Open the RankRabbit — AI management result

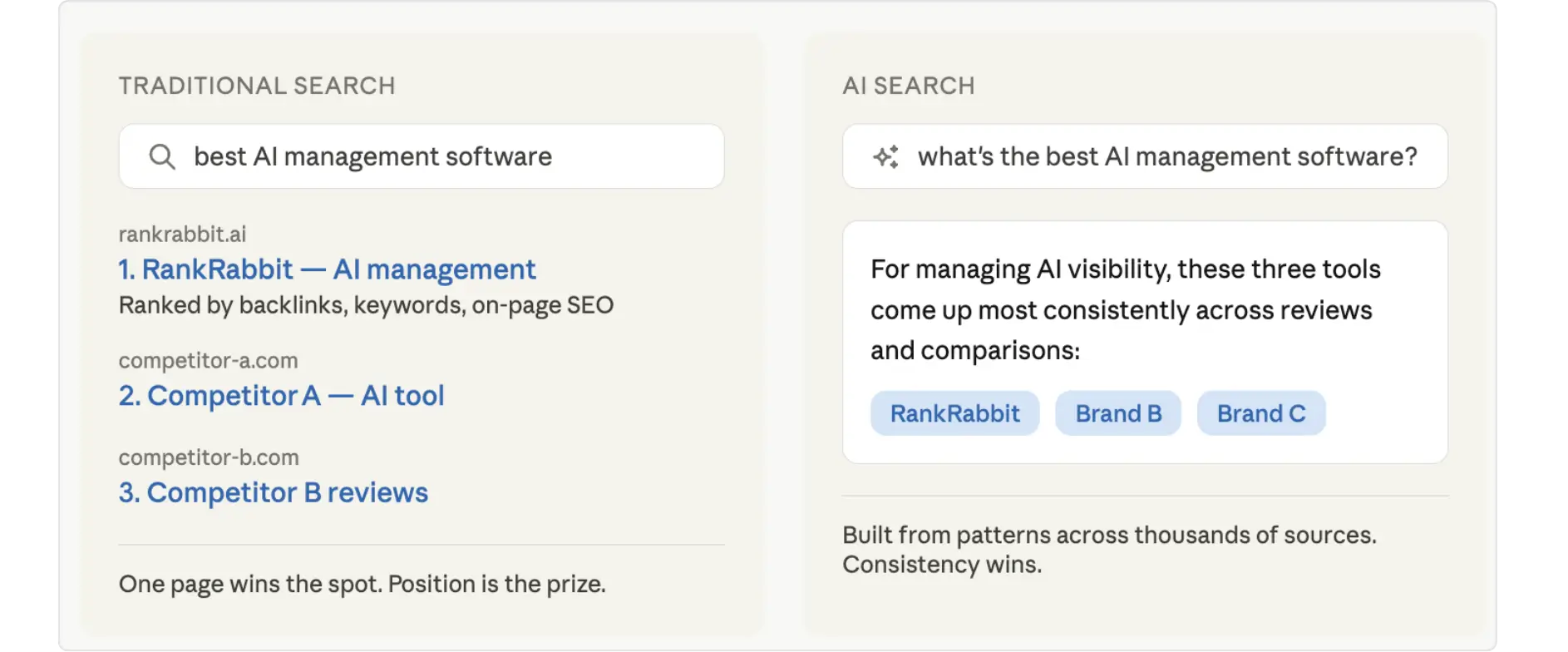click(327, 269)
